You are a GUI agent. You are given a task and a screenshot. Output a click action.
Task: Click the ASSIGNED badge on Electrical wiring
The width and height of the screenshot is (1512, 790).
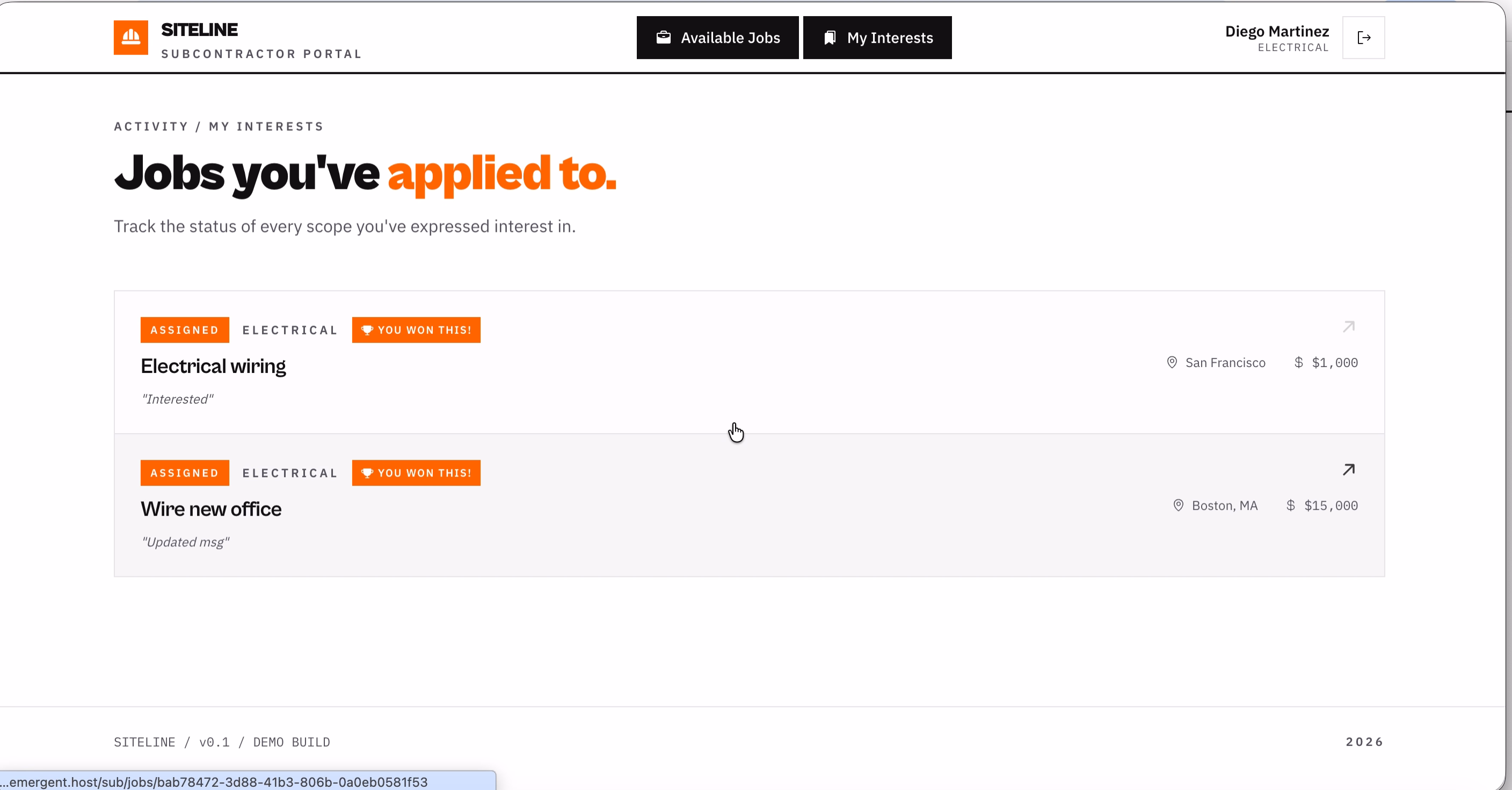tap(185, 330)
